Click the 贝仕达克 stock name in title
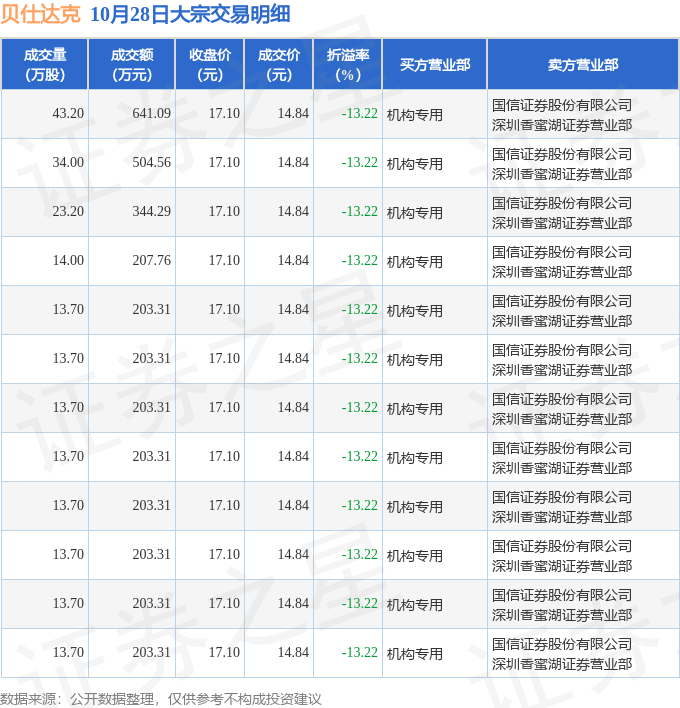This screenshot has width=680, height=708. point(41,14)
